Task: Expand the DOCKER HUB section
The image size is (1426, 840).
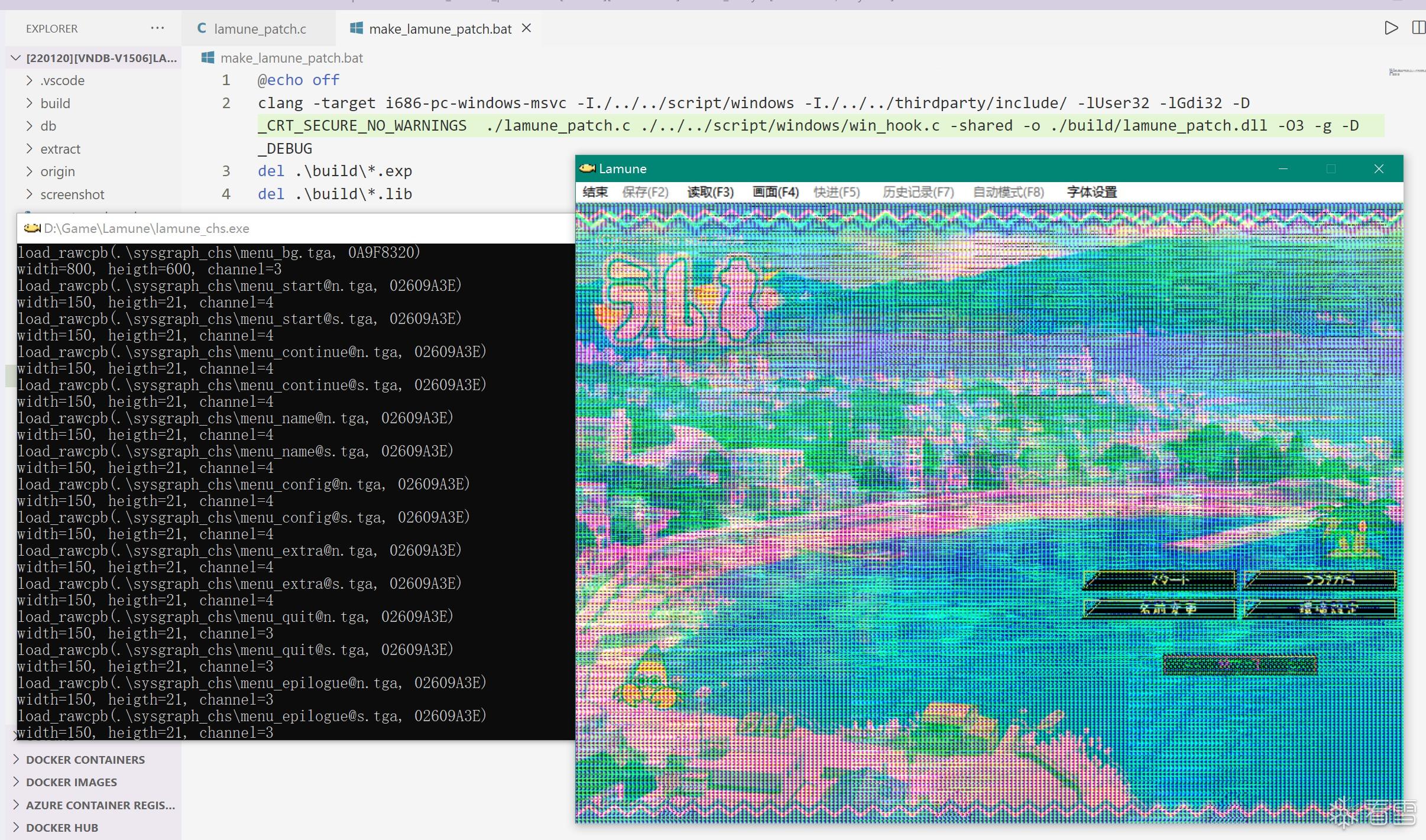Action: coord(62,828)
